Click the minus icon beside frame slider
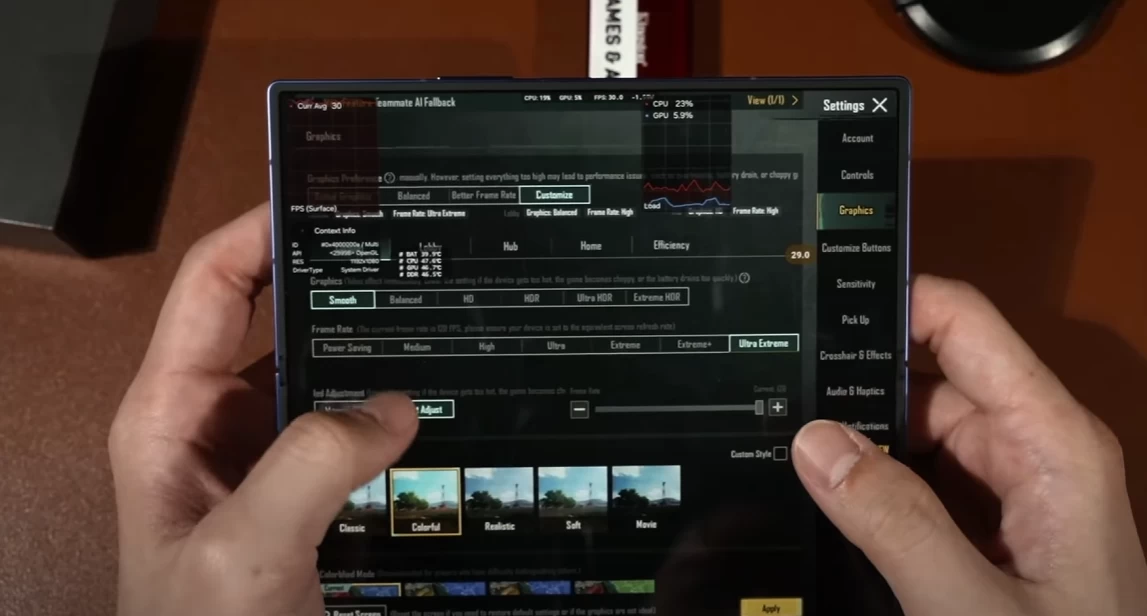The width and height of the screenshot is (1147, 616). [x=579, y=408]
